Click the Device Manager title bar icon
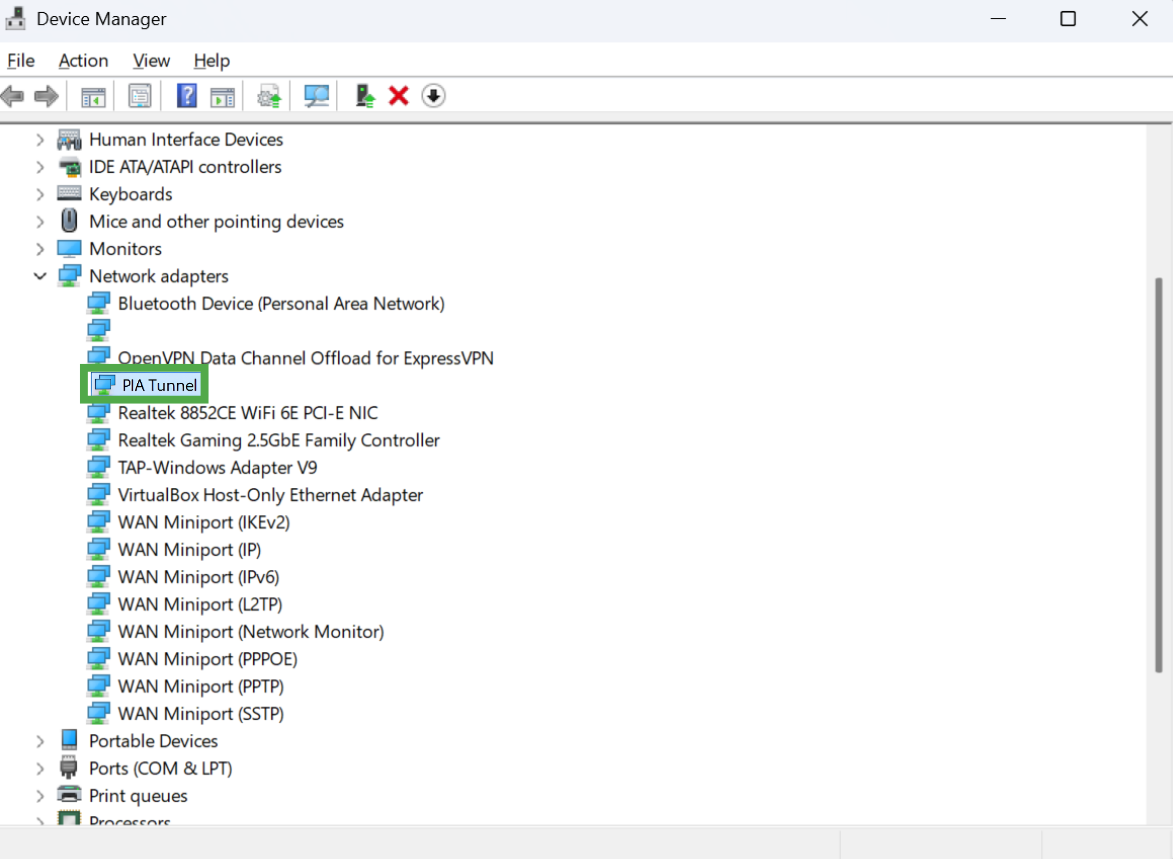The image size is (1173, 859). click(x=15, y=18)
